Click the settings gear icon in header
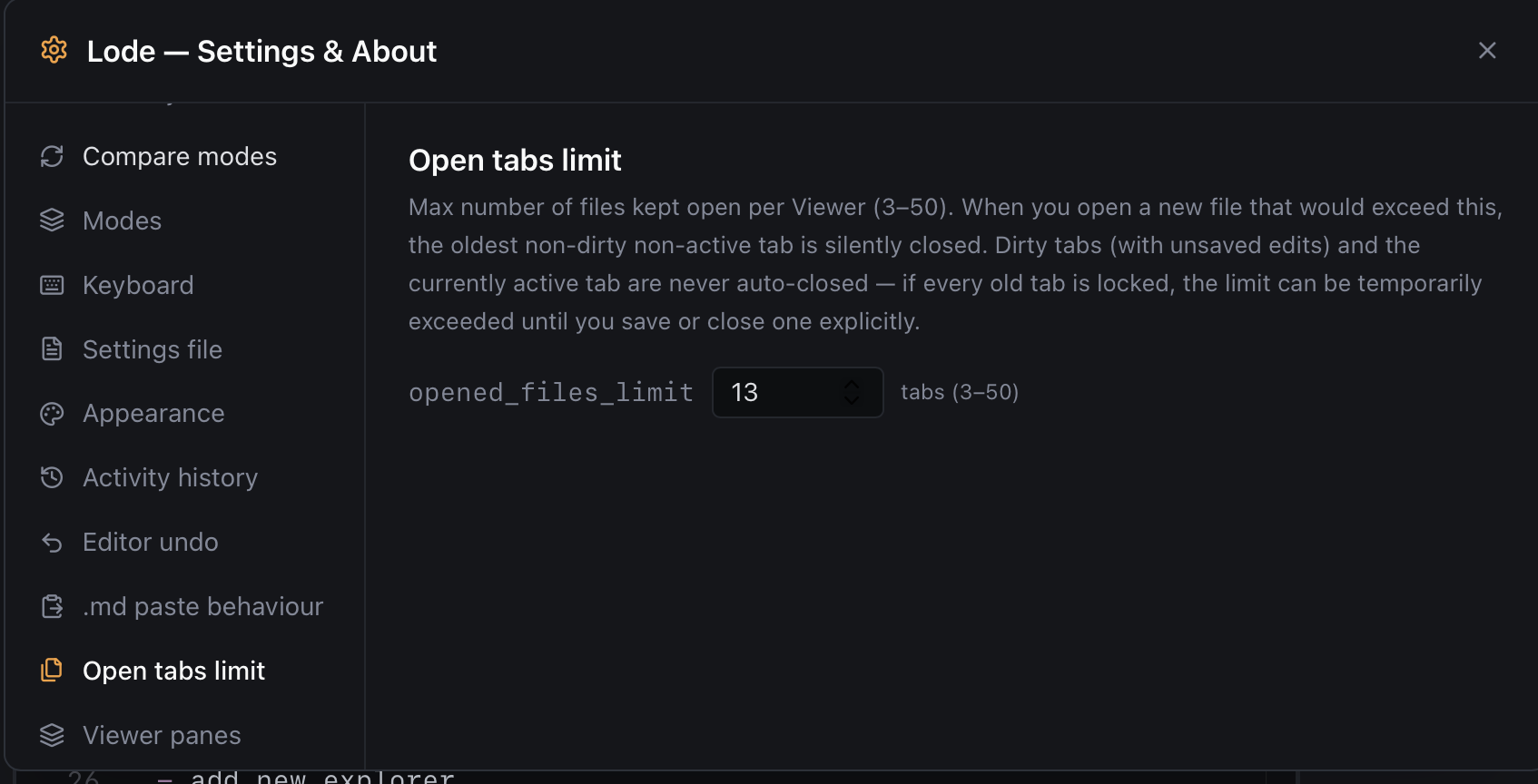 tap(54, 50)
